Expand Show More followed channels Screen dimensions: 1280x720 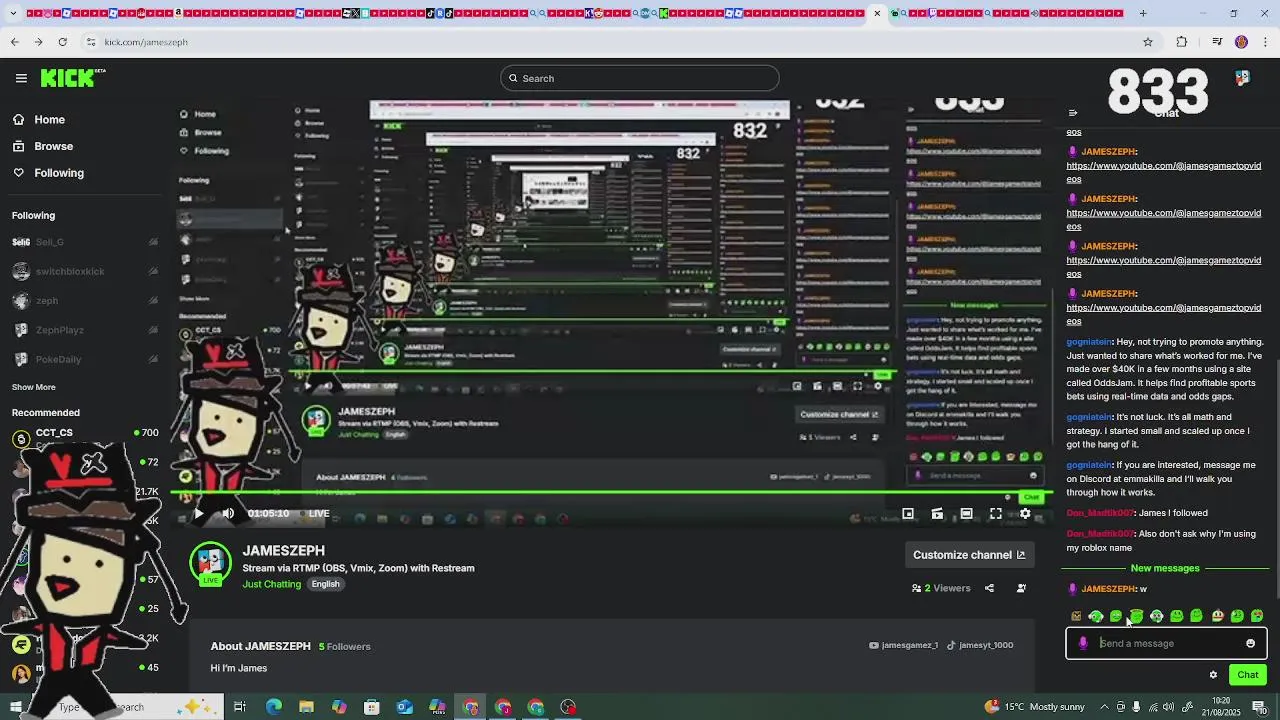[x=34, y=387]
